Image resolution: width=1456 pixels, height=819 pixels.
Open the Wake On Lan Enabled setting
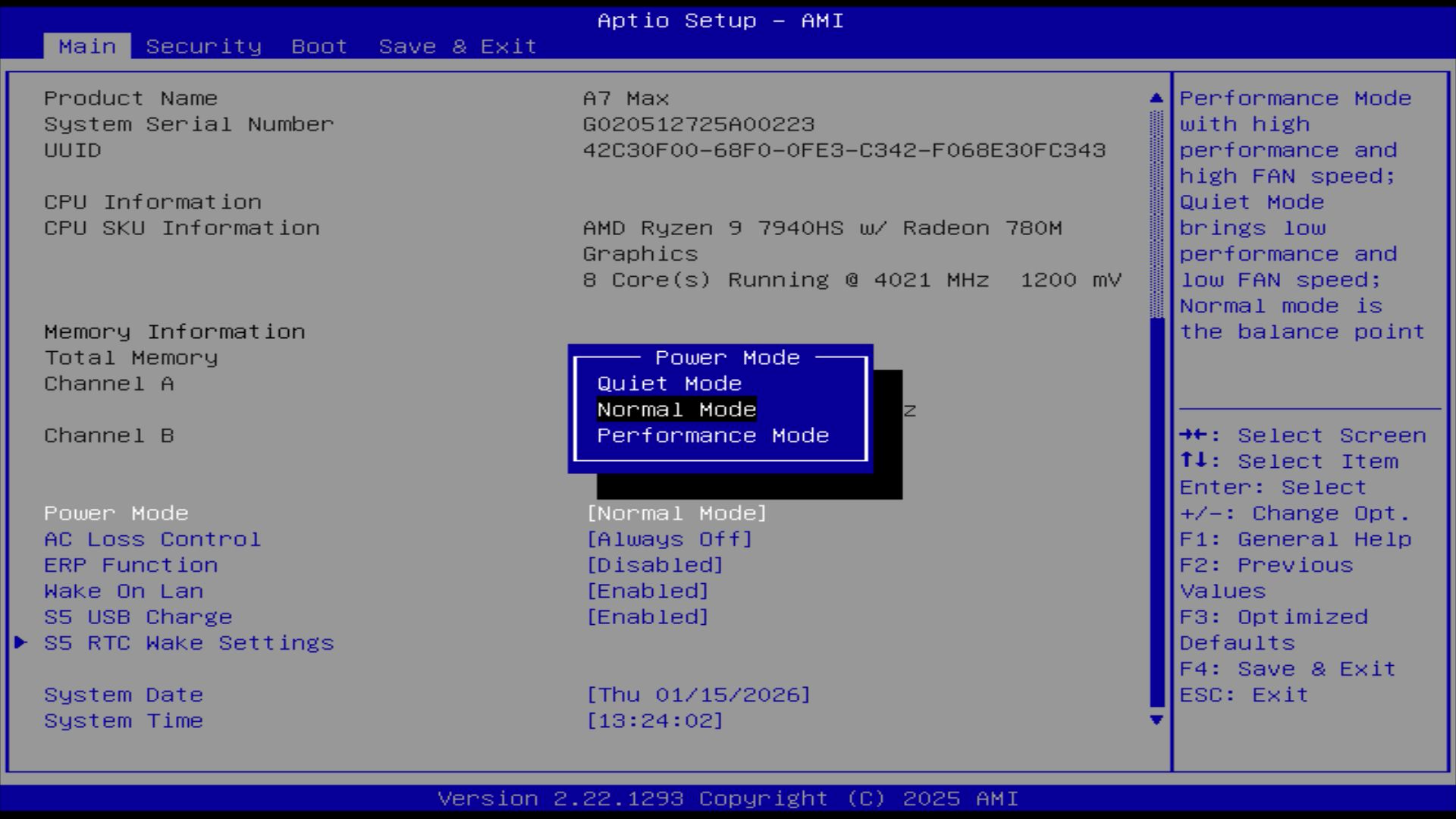coord(647,591)
